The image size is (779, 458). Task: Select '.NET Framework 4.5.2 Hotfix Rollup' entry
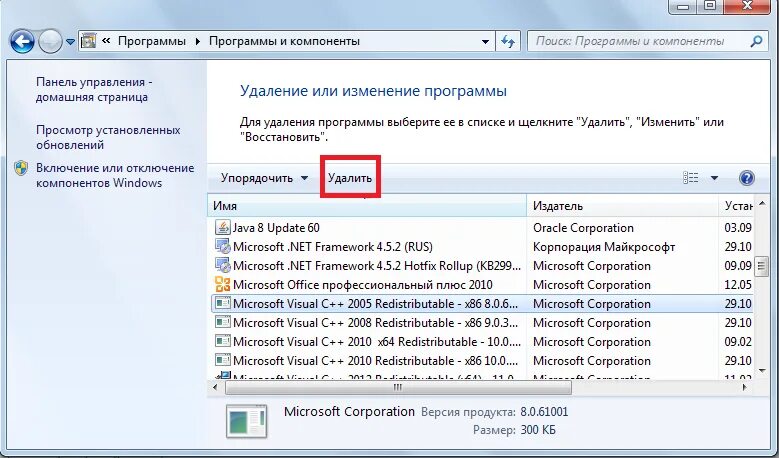point(482,266)
